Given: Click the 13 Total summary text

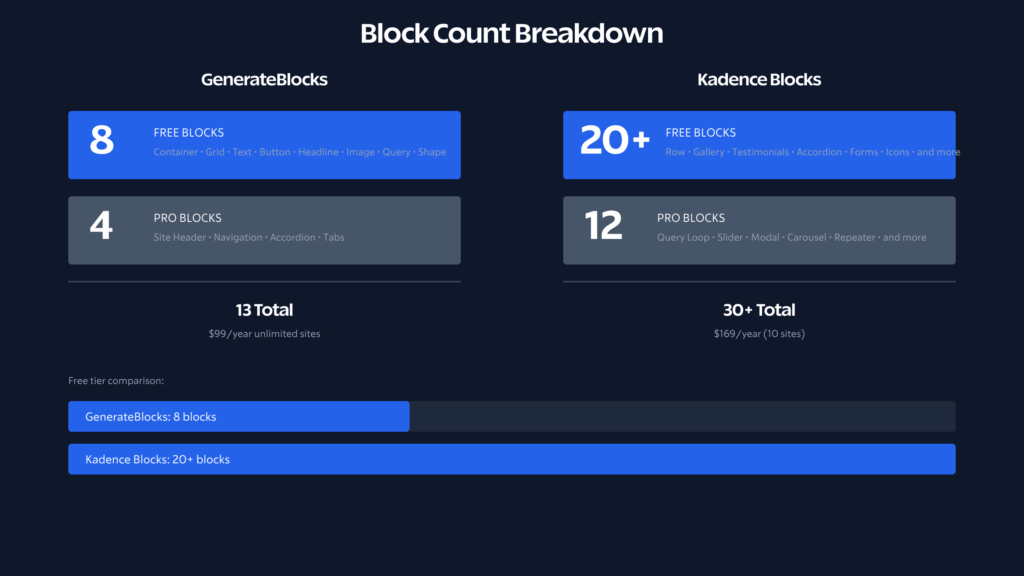Looking at the screenshot, I should pos(264,310).
